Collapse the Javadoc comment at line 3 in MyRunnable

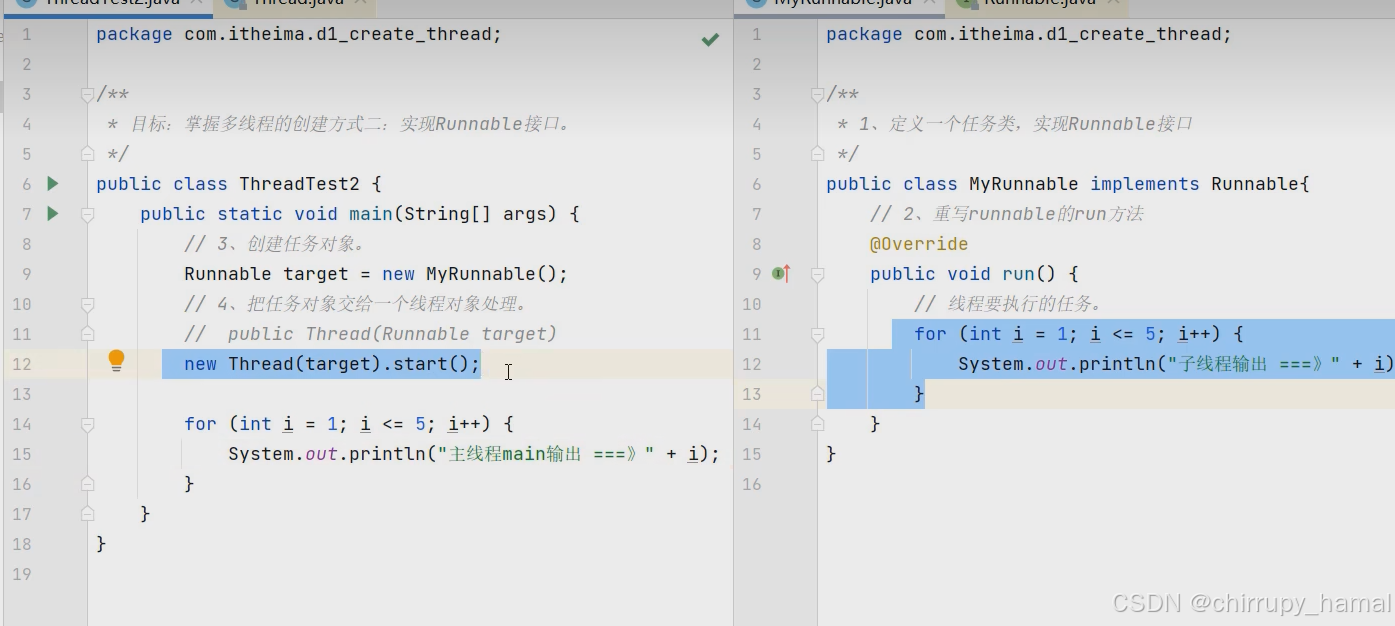817,94
